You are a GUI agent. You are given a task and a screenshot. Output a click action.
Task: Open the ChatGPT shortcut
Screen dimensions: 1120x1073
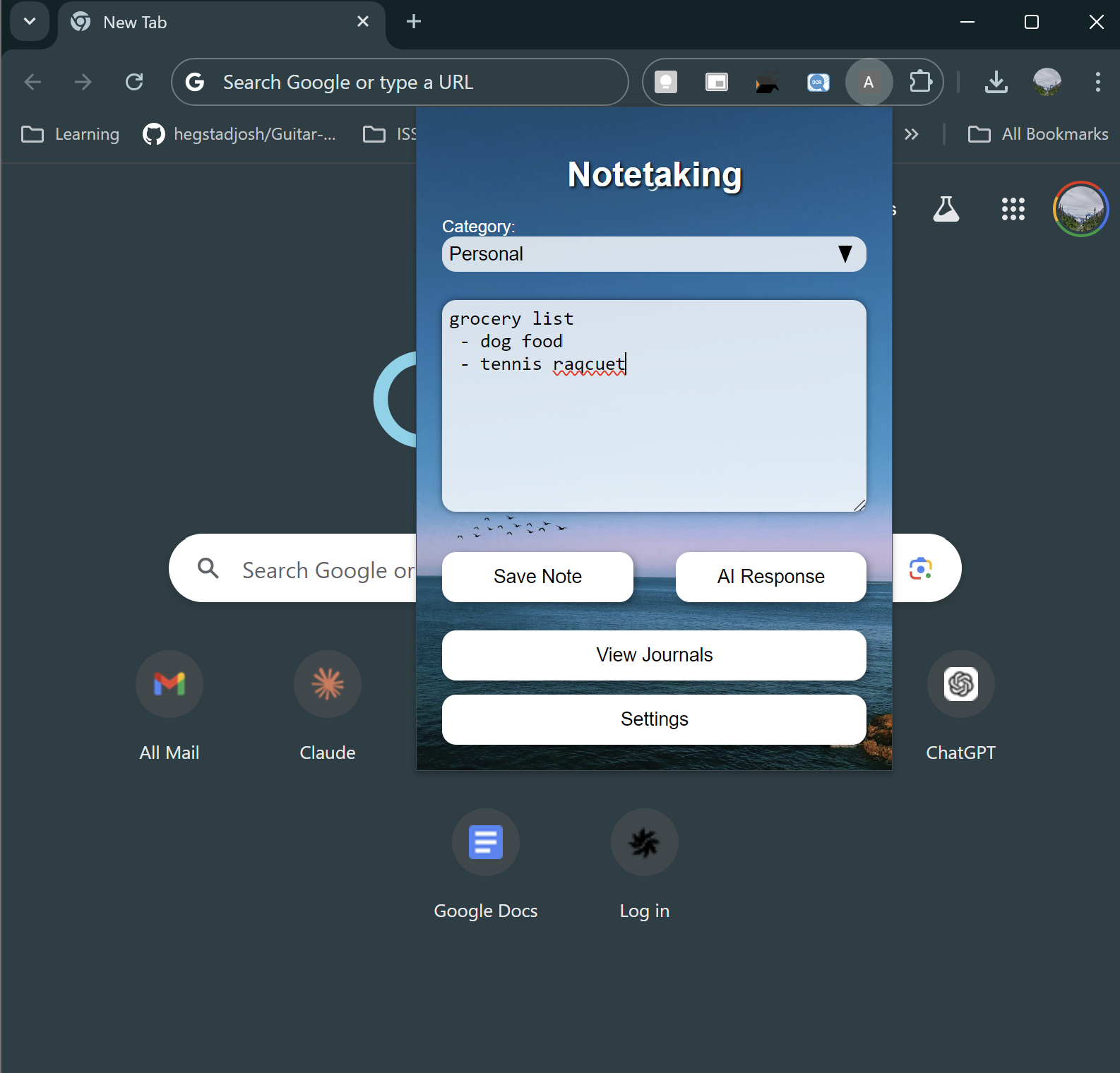coord(961,706)
